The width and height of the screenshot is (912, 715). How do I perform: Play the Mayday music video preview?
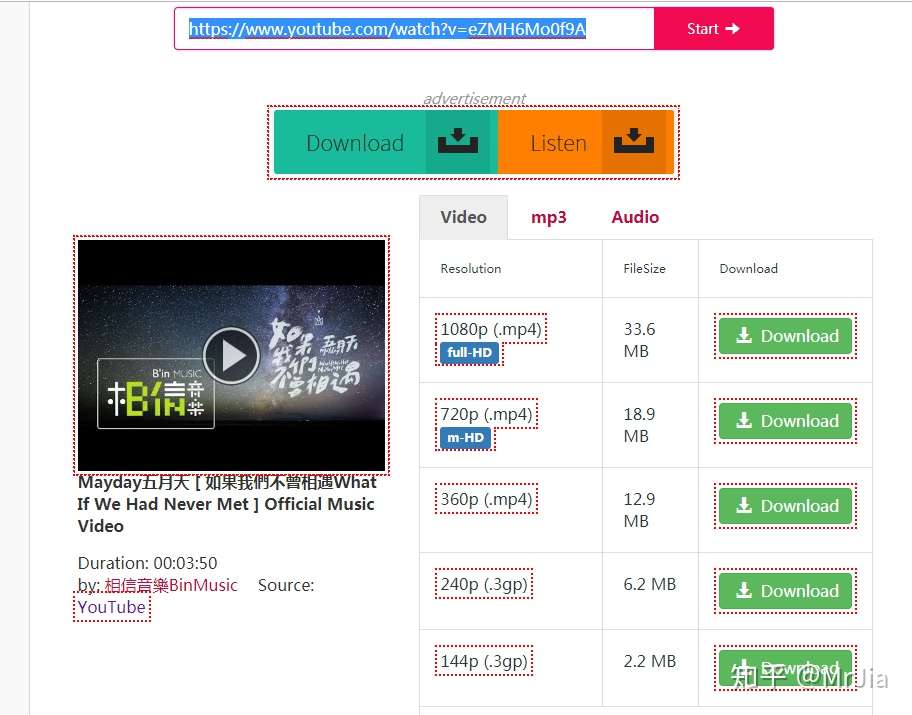click(x=231, y=355)
